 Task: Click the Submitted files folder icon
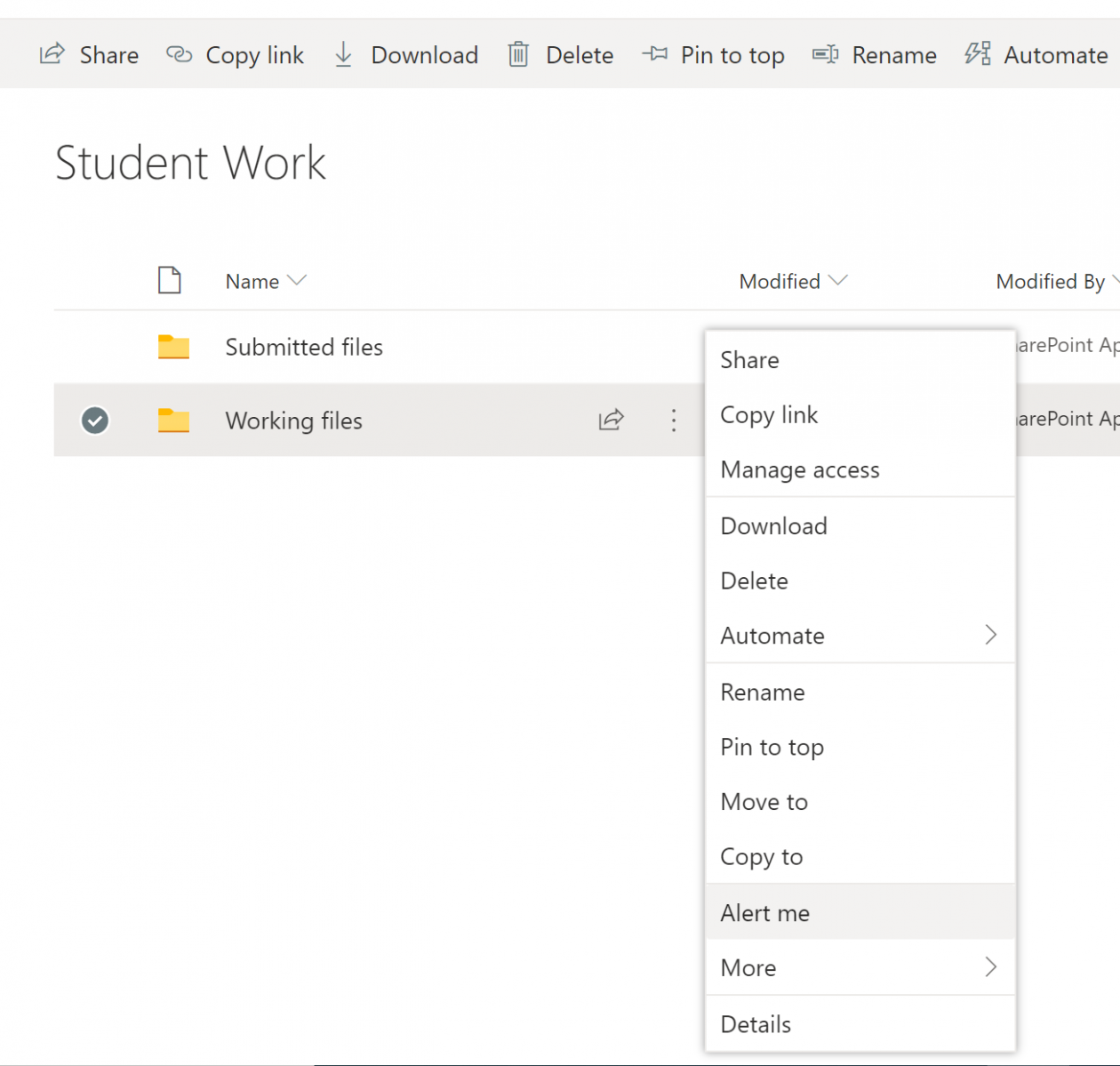pos(173,347)
